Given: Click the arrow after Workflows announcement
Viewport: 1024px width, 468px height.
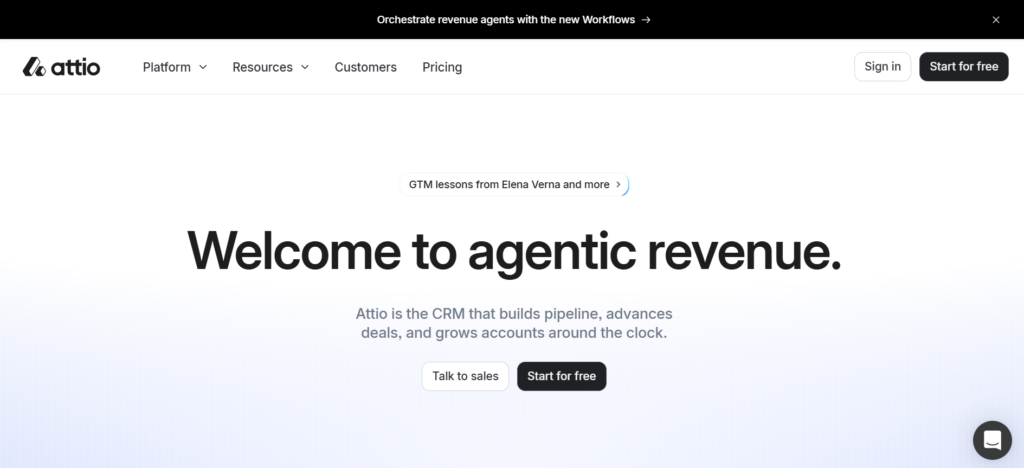Looking at the screenshot, I should [x=646, y=20].
